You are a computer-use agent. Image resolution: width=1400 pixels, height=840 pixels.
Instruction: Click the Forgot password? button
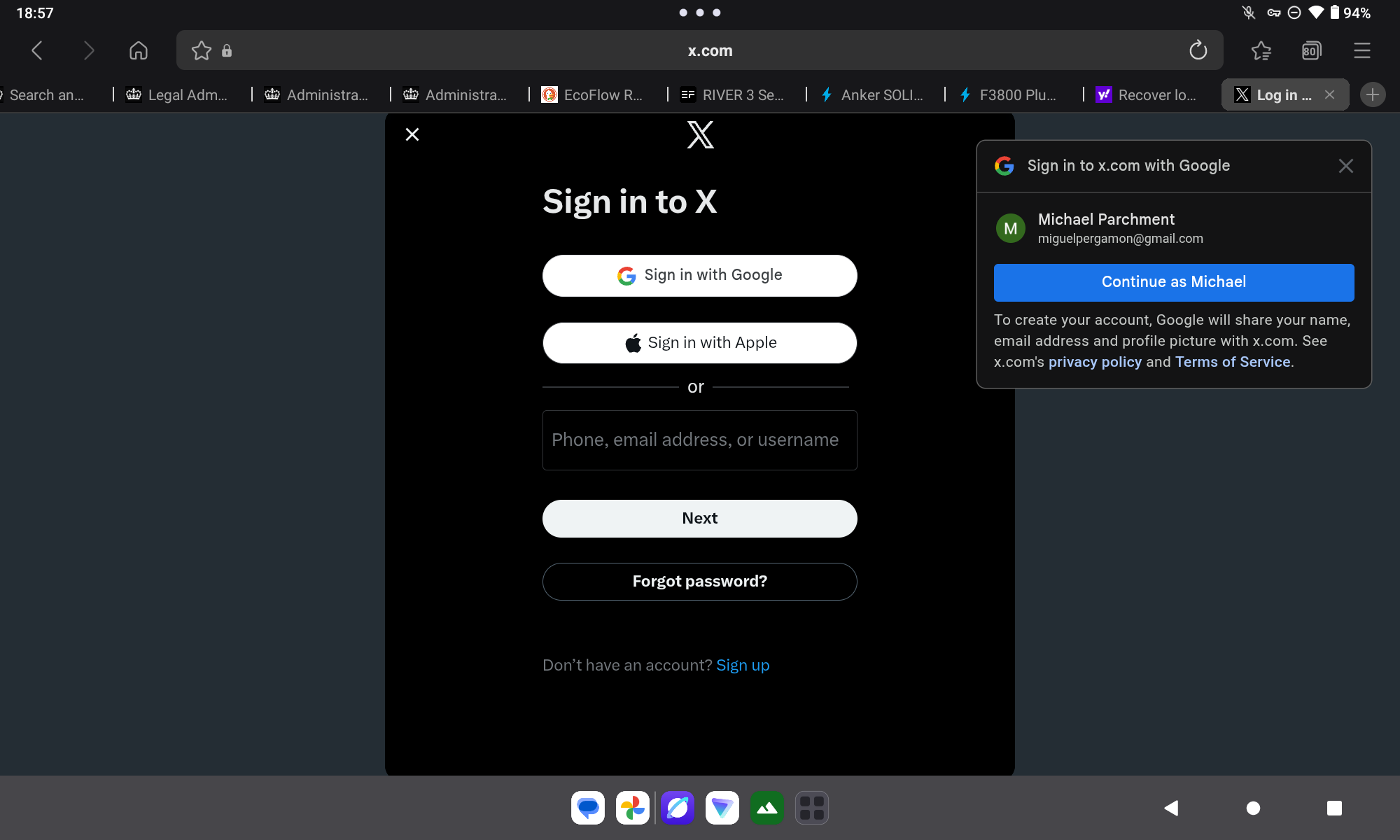tap(699, 582)
